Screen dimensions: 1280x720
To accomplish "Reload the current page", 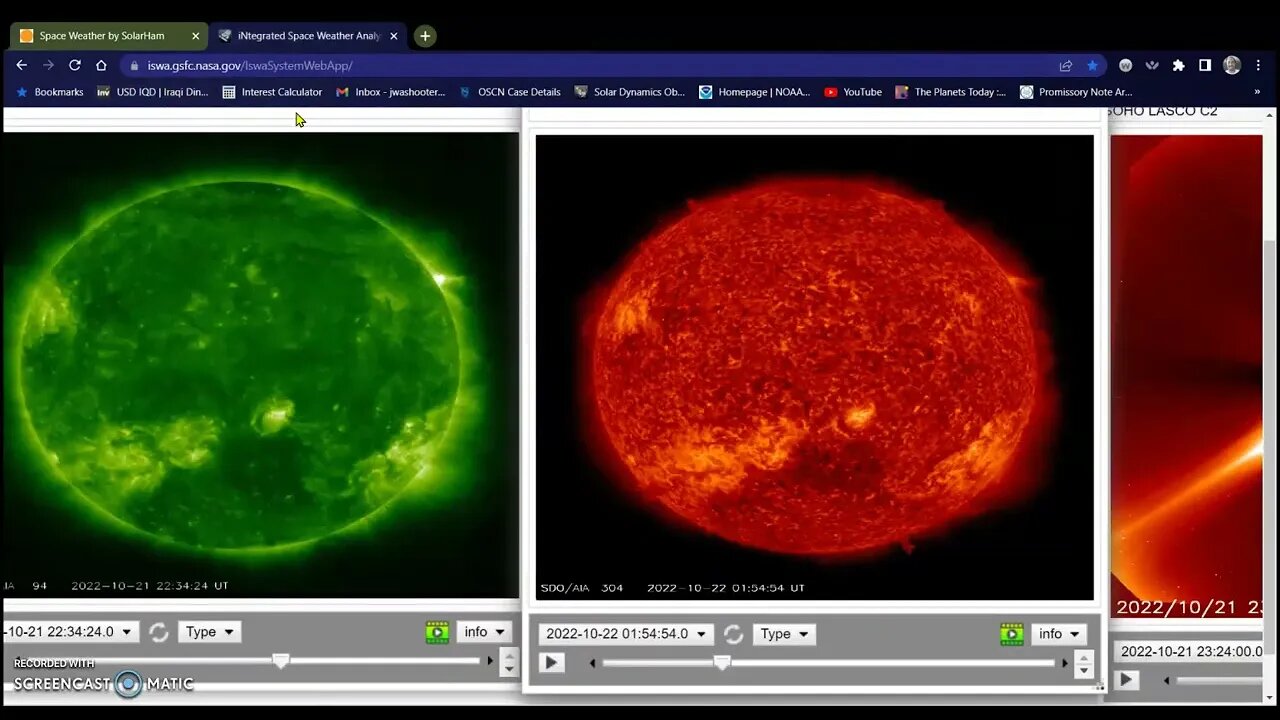I will (74, 65).
